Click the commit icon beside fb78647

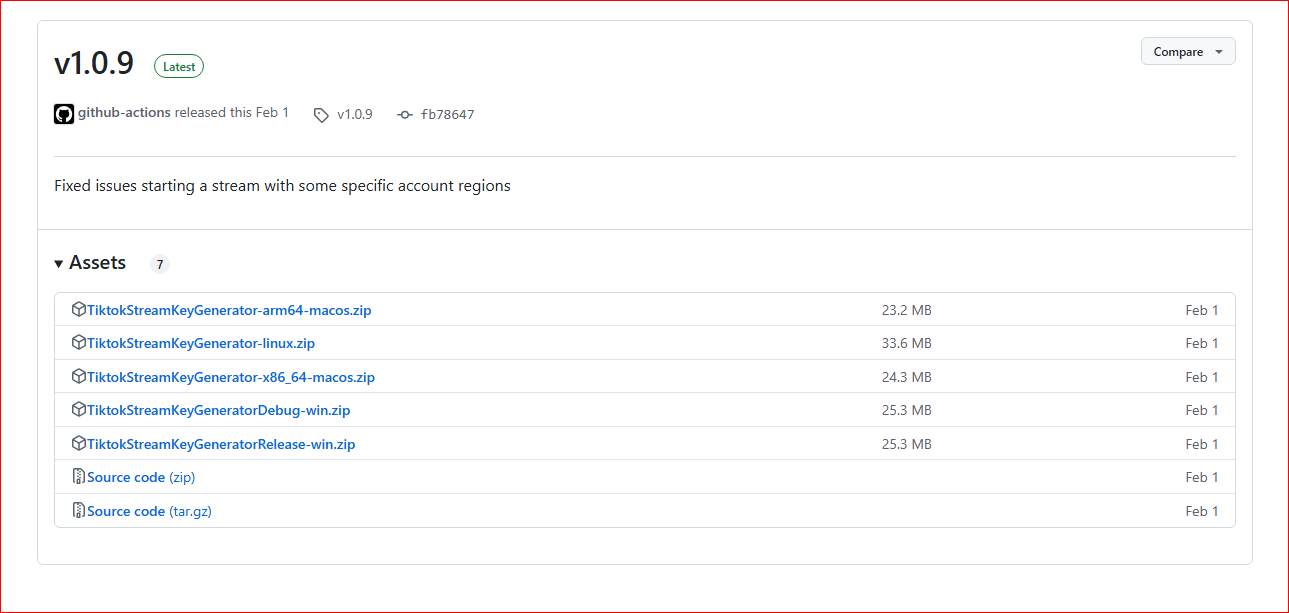405,115
